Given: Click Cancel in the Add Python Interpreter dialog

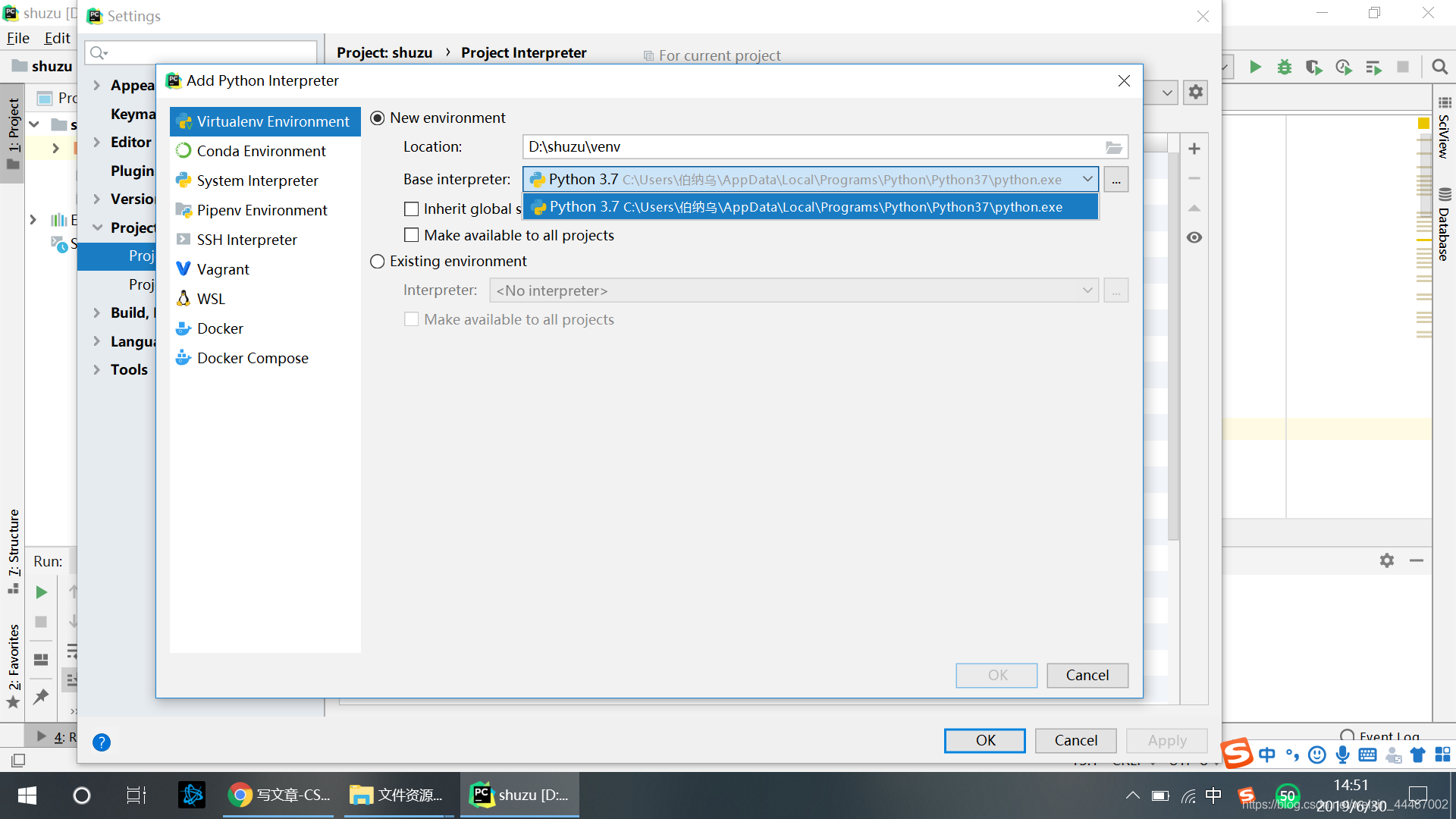Looking at the screenshot, I should [1087, 675].
